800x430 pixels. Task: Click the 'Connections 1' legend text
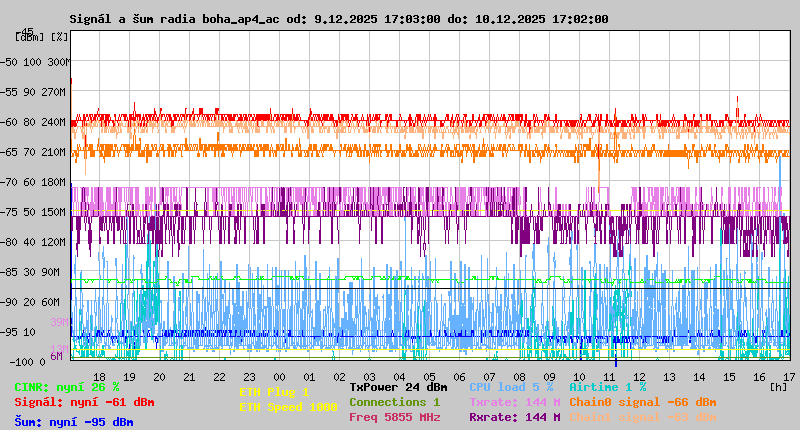pos(395,402)
